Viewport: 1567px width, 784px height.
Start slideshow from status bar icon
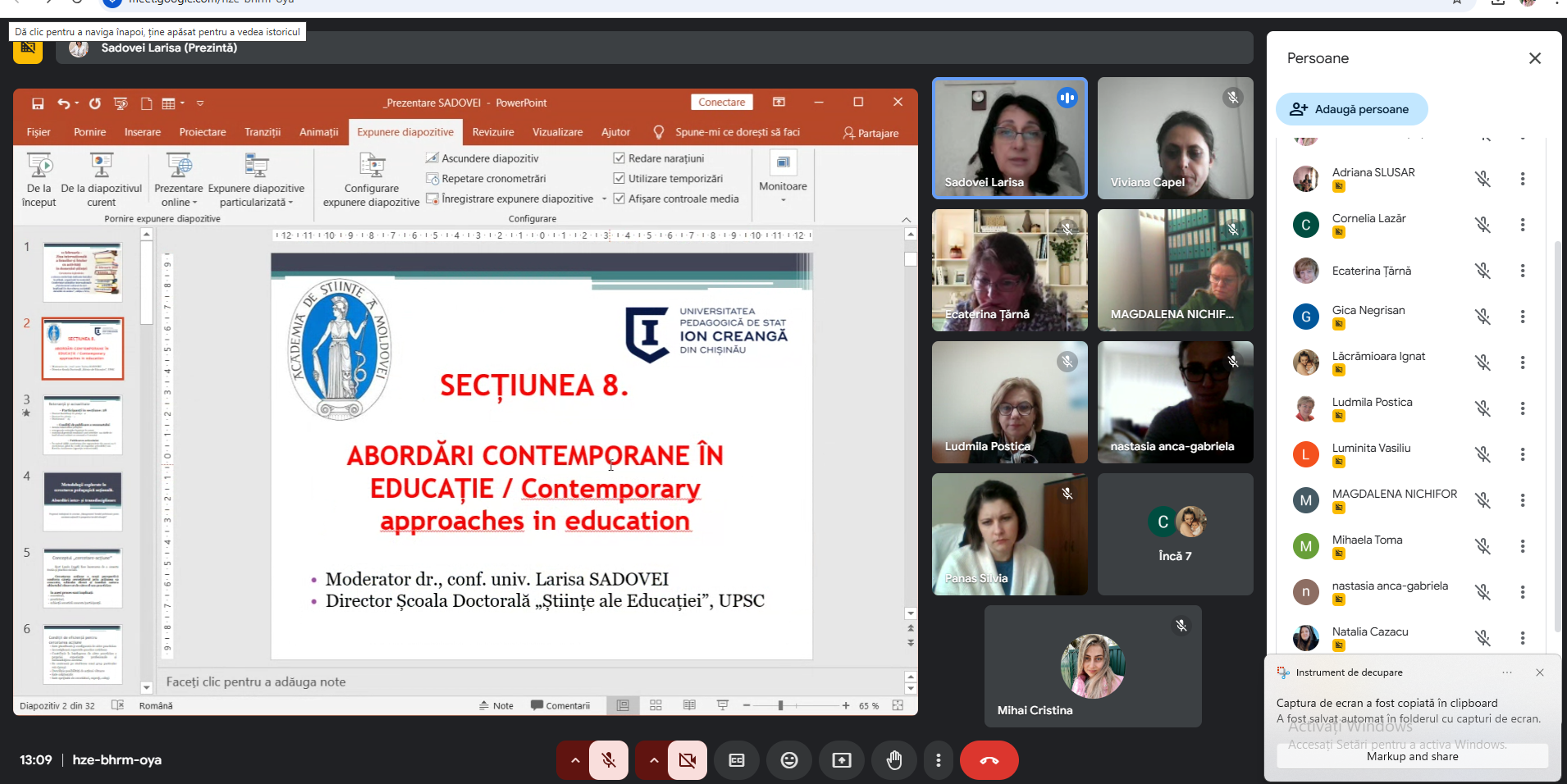(723, 705)
